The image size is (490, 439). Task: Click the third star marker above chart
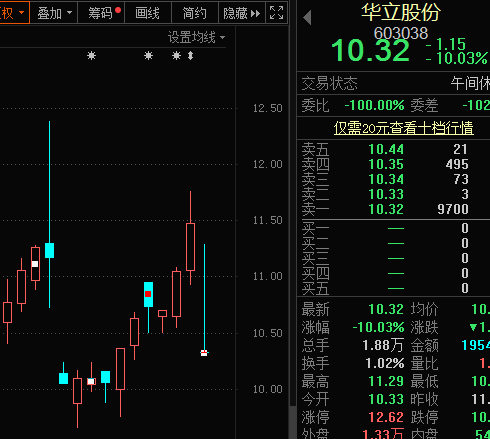click(176, 55)
